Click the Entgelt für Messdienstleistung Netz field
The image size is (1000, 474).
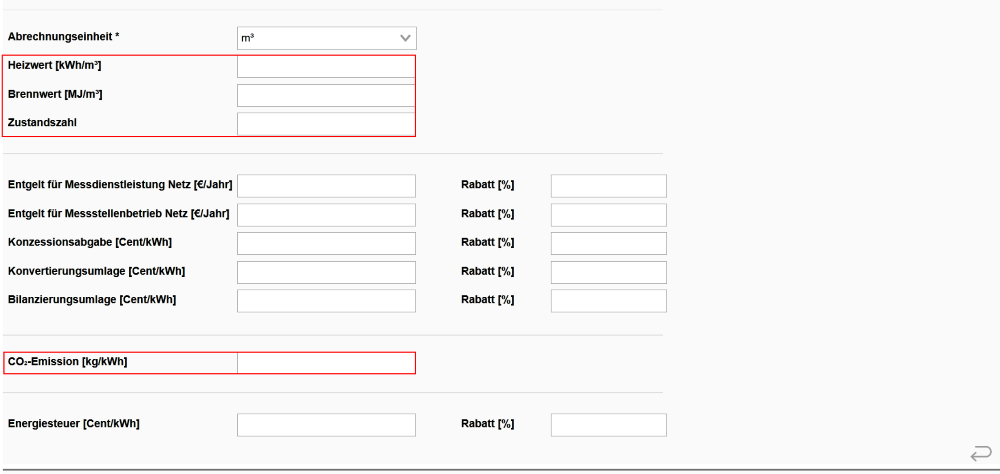(x=326, y=186)
